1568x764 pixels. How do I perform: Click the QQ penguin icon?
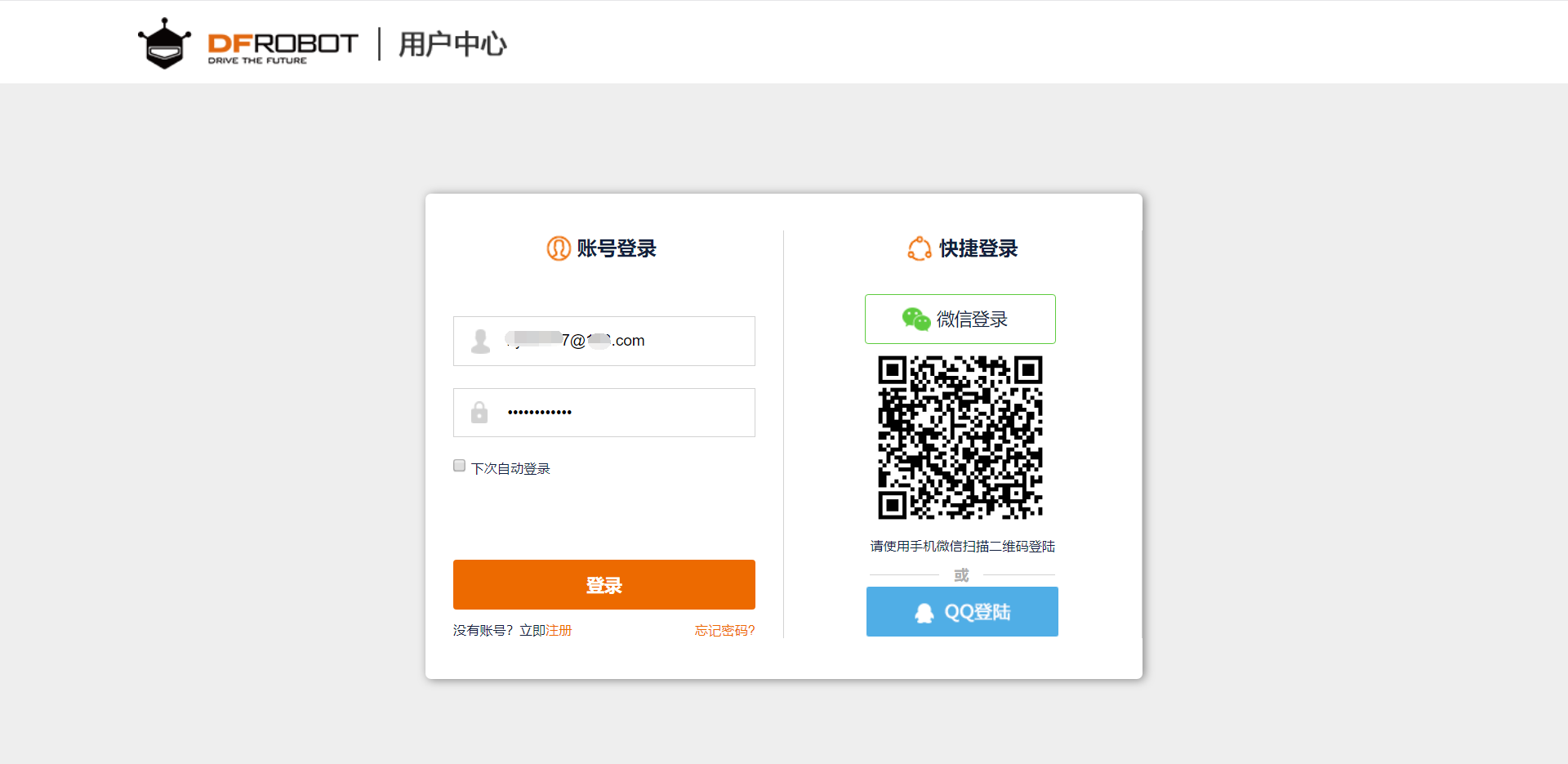tap(924, 613)
